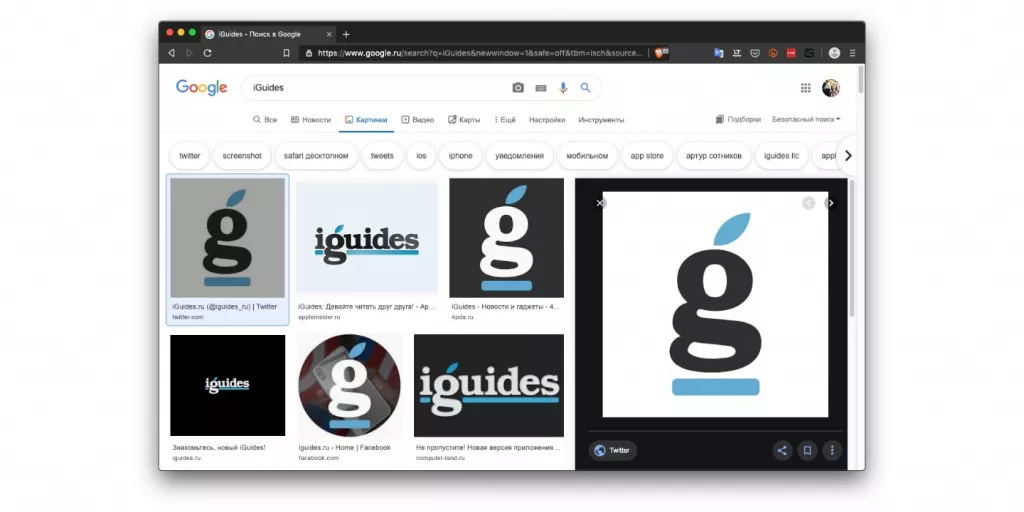Show more filter chips with the right arrow

[x=848, y=156]
